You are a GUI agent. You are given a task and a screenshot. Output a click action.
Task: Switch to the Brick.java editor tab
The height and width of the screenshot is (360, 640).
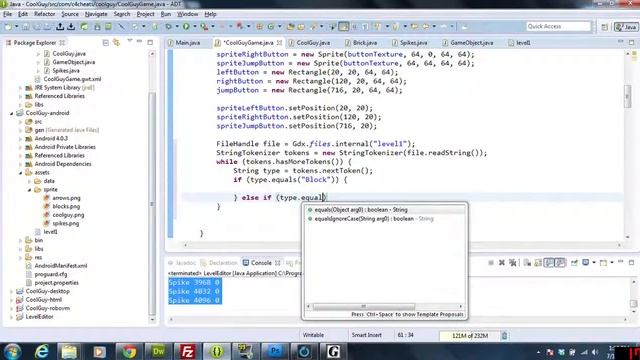[x=361, y=42]
